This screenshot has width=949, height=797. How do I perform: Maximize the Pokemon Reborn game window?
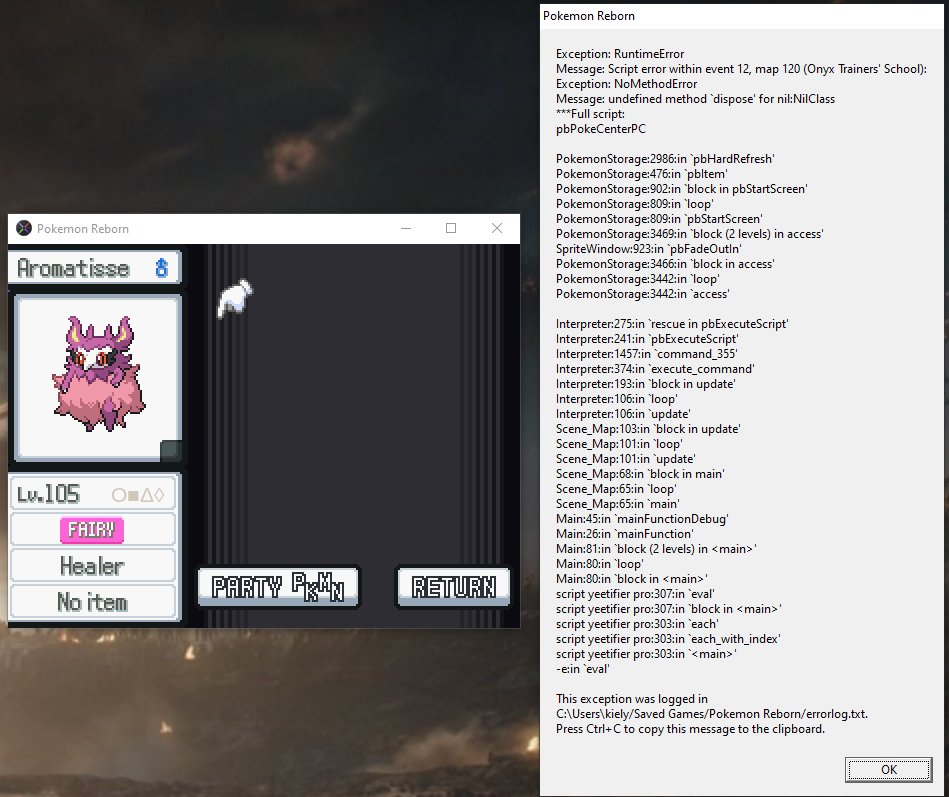451,228
